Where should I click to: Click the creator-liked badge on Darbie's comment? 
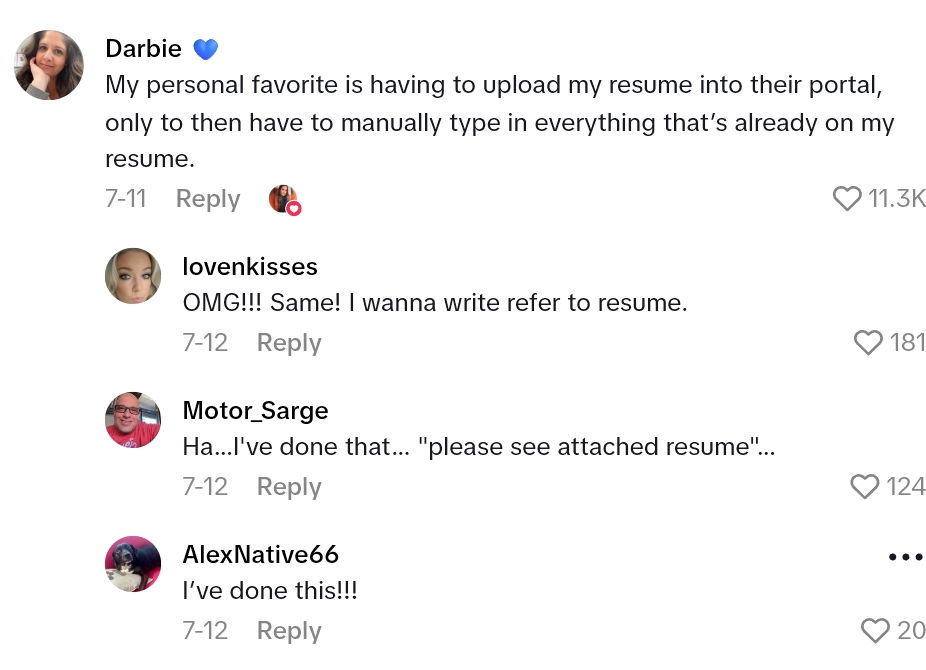(x=284, y=199)
